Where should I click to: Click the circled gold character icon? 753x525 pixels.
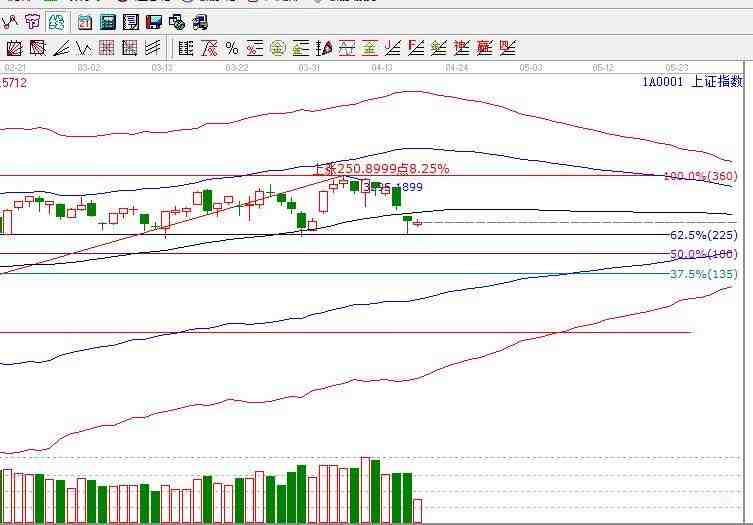(278, 48)
